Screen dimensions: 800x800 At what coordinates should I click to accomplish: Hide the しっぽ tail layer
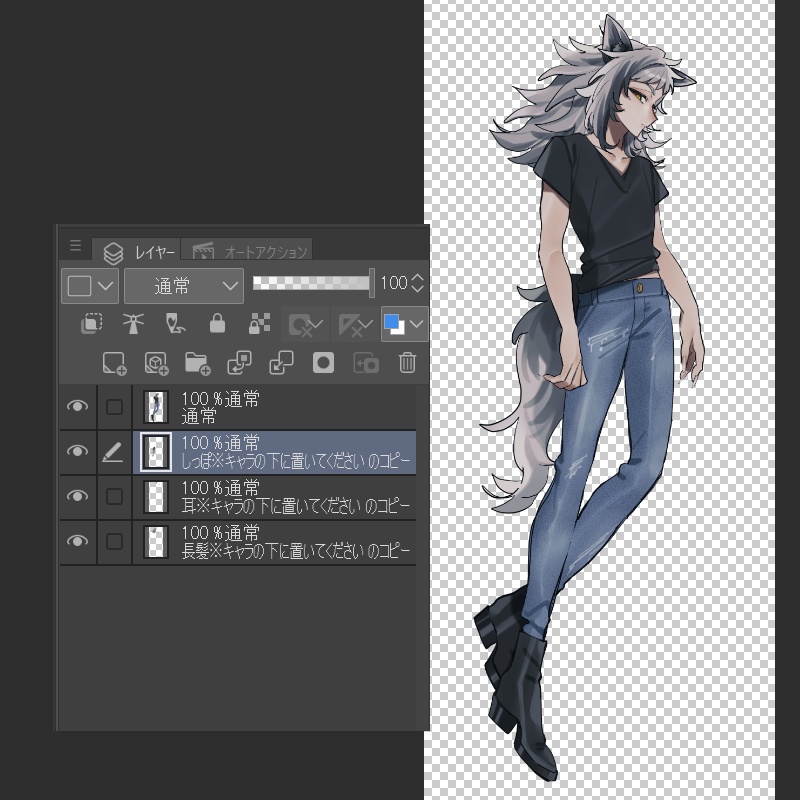tap(78, 451)
